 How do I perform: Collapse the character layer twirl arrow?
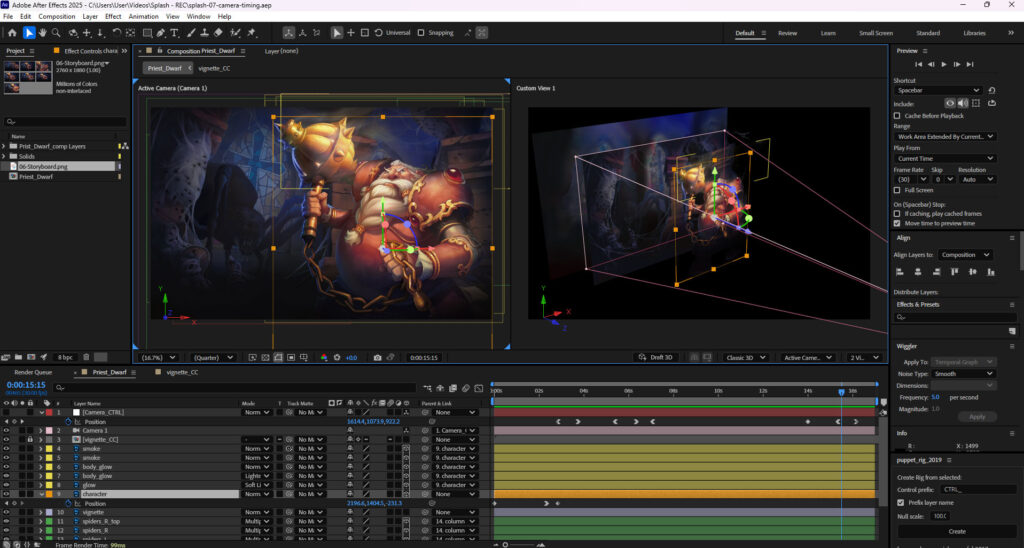tap(41, 494)
